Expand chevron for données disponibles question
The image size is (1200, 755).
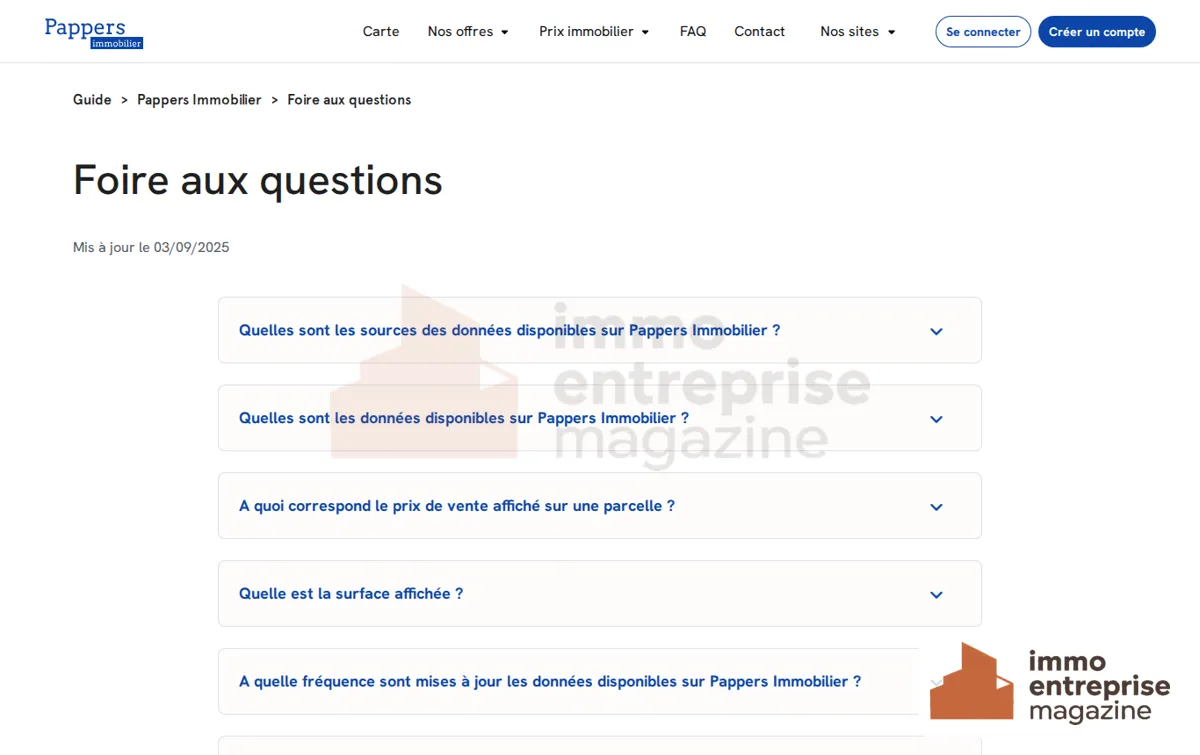[x=936, y=419]
